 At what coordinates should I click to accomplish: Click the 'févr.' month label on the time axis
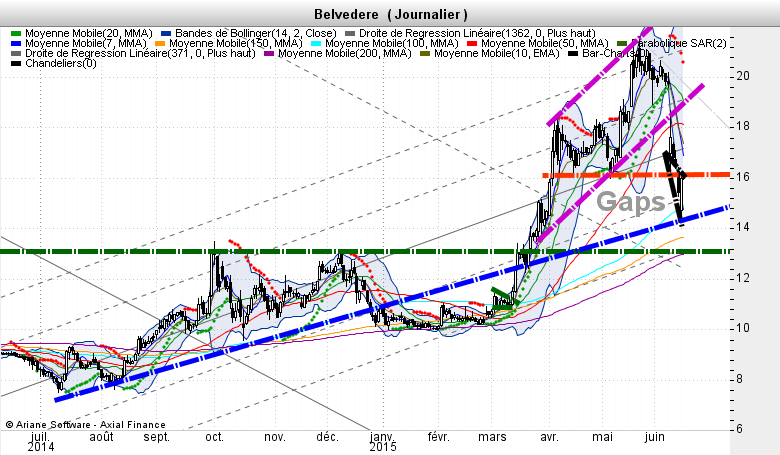(x=439, y=437)
